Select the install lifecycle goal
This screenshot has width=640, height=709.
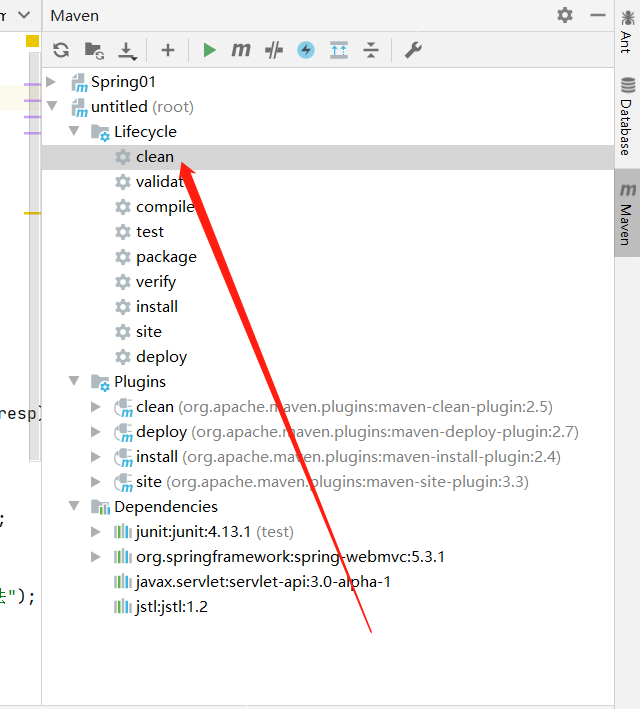click(157, 307)
